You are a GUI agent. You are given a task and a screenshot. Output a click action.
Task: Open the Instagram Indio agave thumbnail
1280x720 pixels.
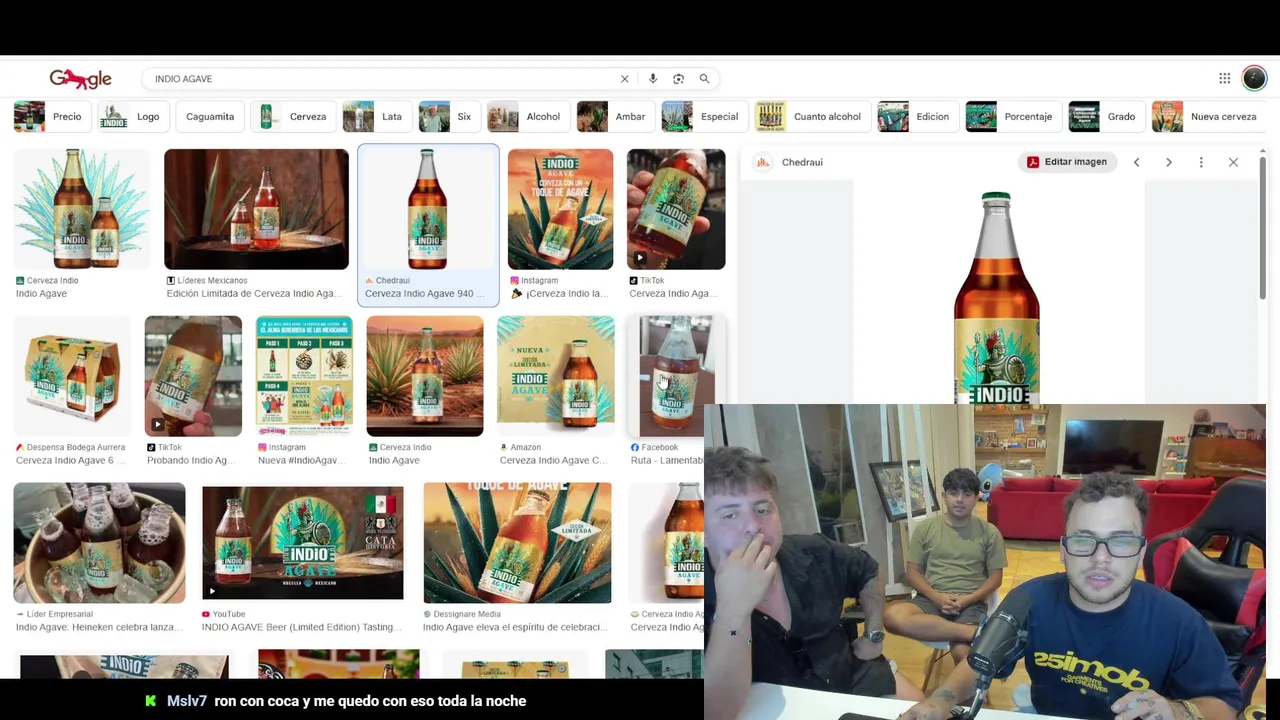tap(560, 209)
